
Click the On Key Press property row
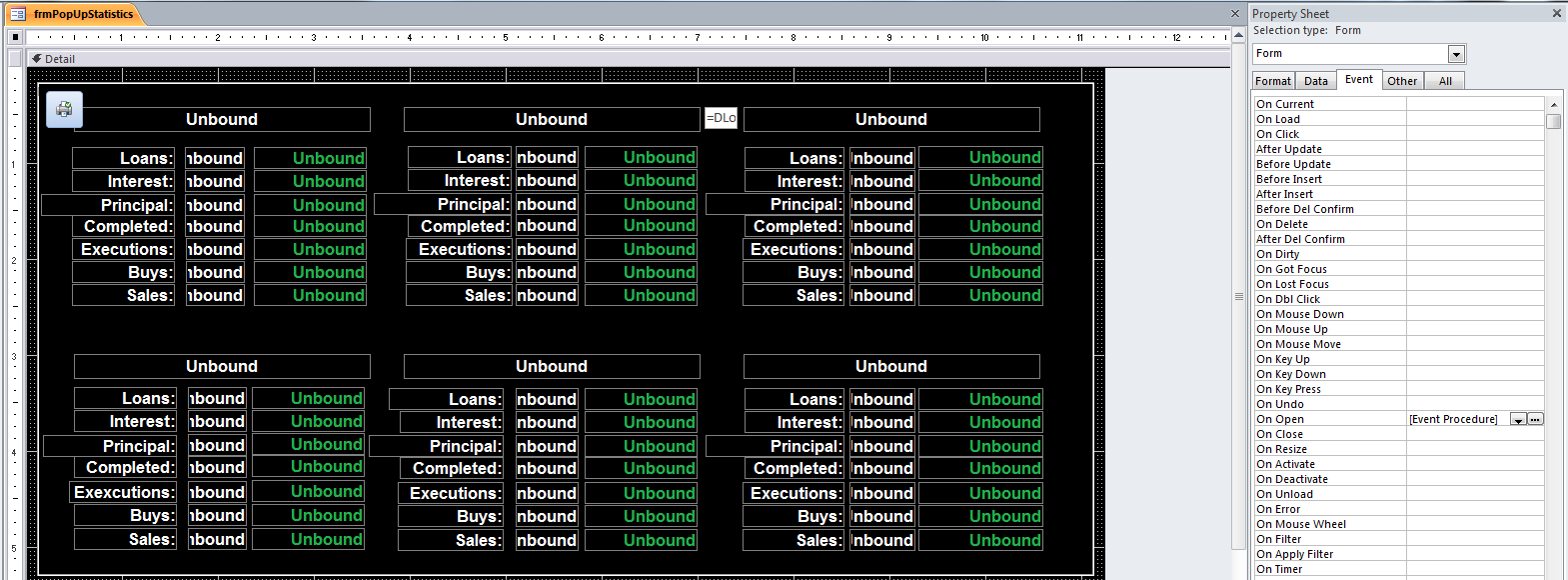1399,389
